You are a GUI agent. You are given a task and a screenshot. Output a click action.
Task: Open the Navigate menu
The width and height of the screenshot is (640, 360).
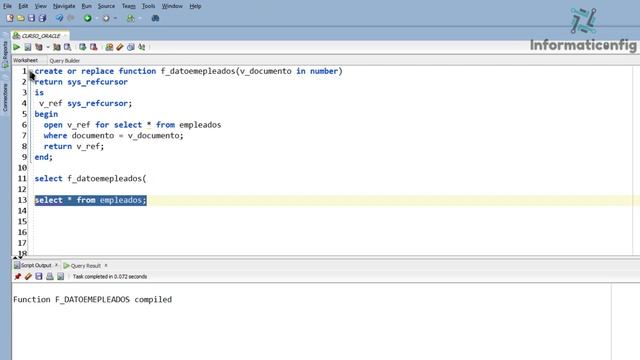point(64,6)
